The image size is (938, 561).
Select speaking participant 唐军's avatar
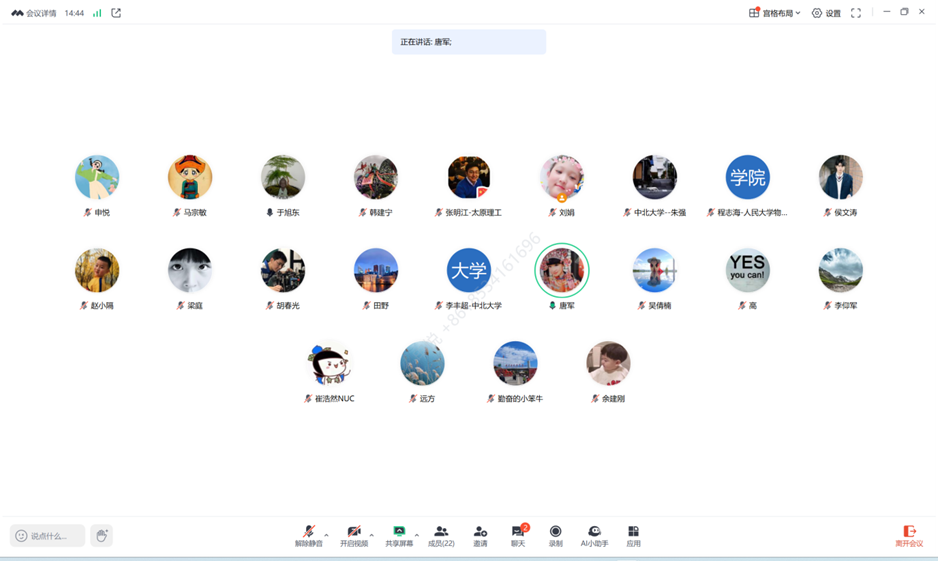(x=561, y=270)
